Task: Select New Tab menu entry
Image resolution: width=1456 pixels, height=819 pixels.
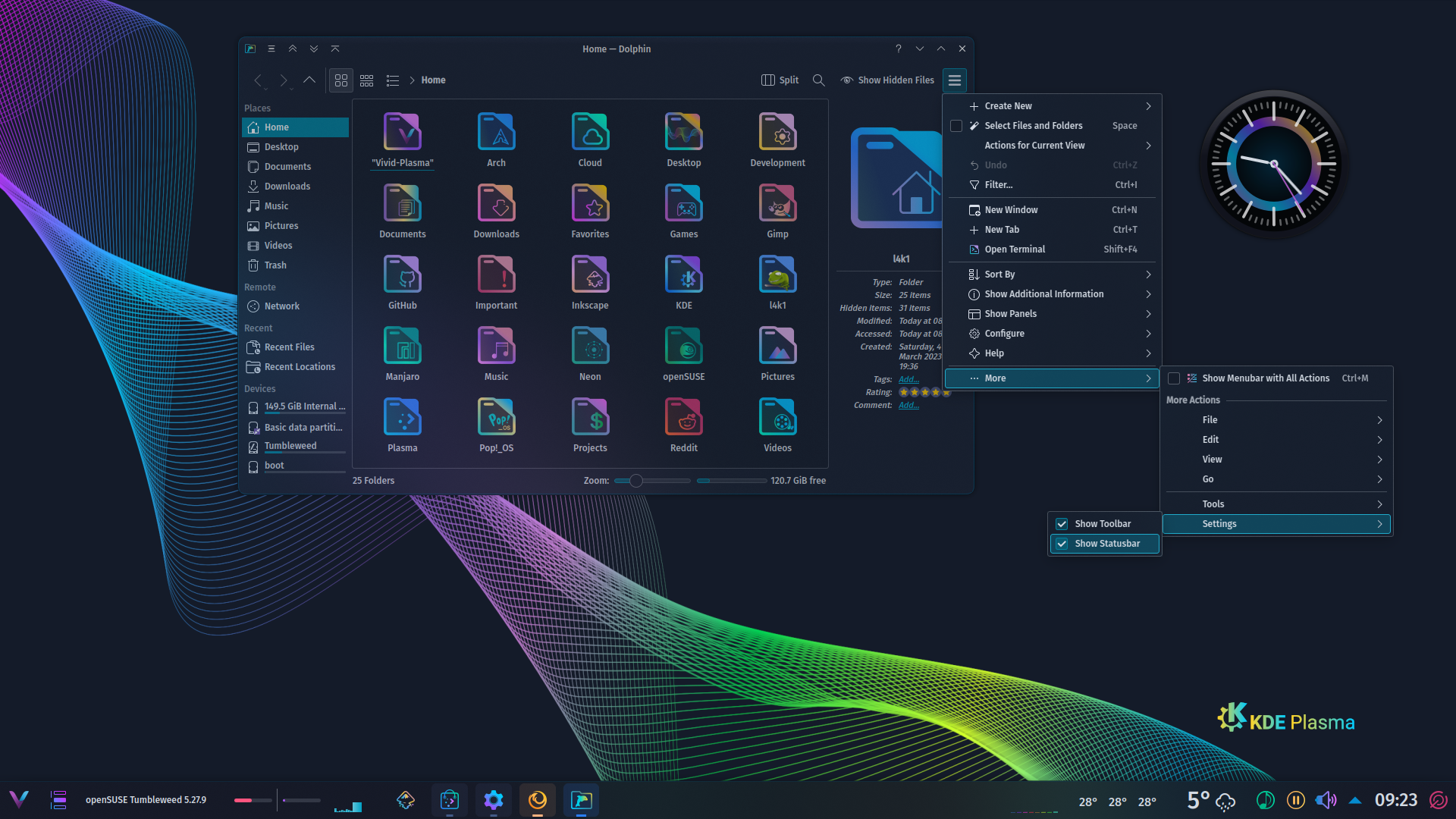Action: coord(1053,230)
